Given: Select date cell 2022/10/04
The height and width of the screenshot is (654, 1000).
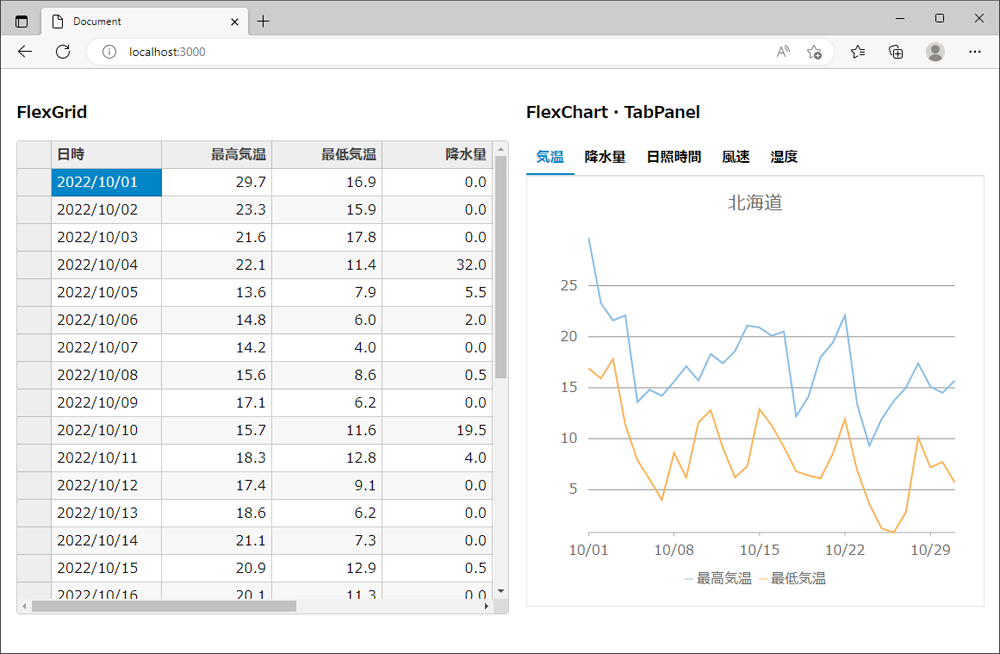Looking at the screenshot, I should 107,265.
